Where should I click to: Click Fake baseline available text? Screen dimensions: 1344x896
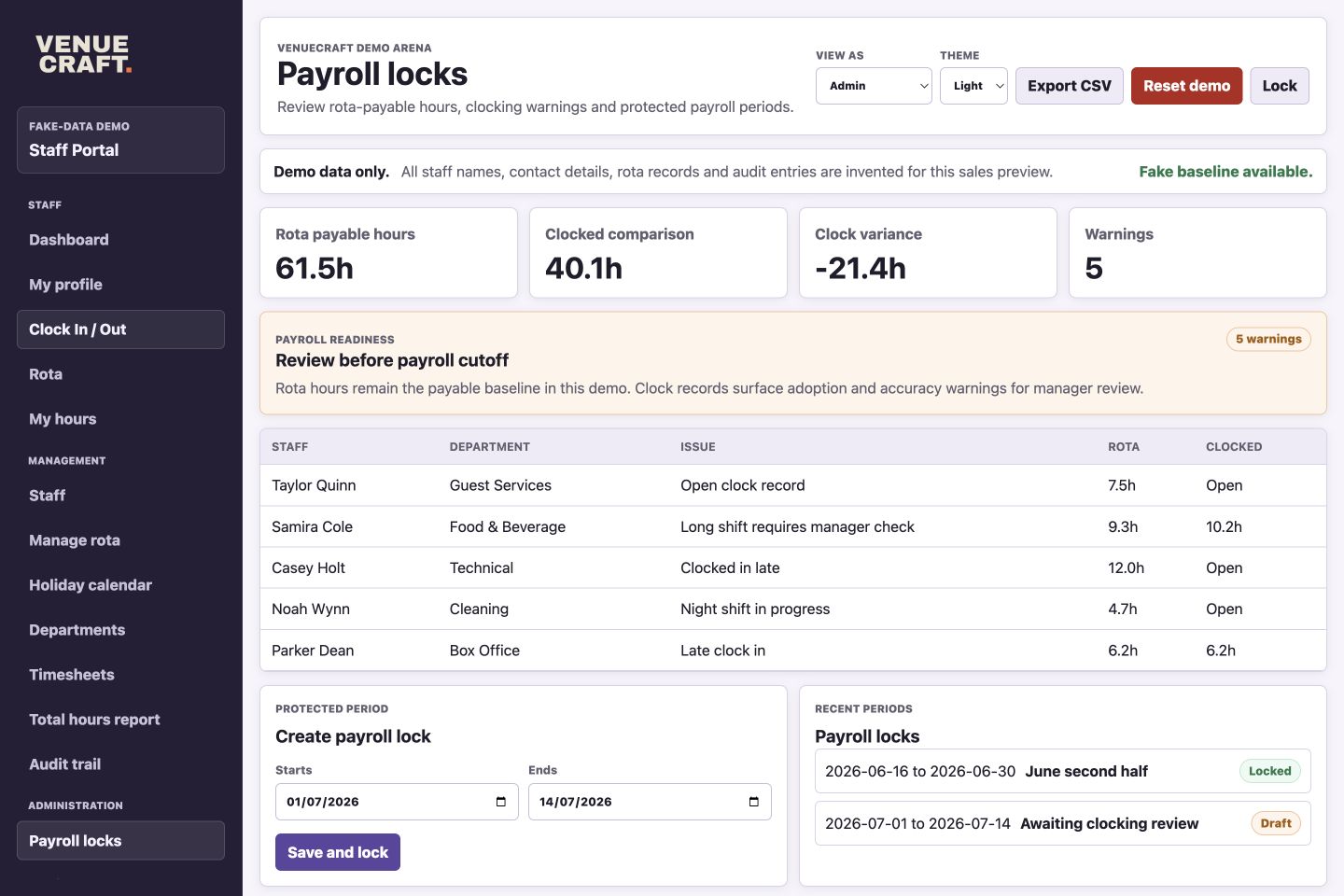point(1225,172)
